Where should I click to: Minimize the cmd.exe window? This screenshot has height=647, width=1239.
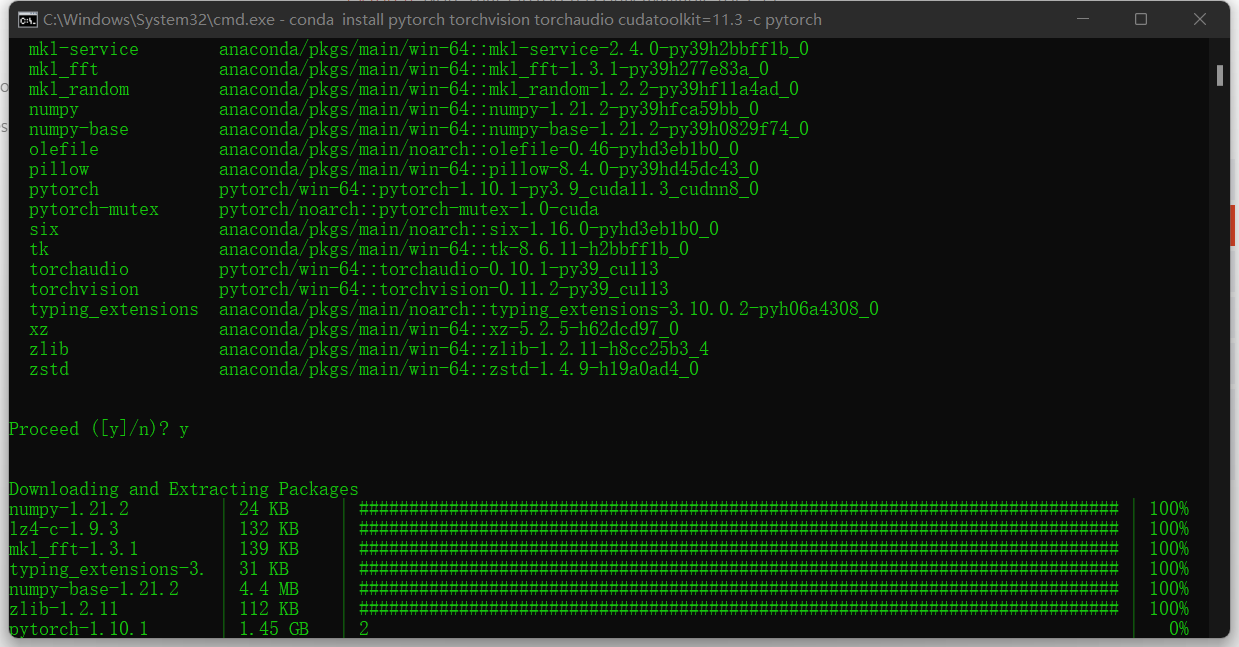(x=1083, y=19)
